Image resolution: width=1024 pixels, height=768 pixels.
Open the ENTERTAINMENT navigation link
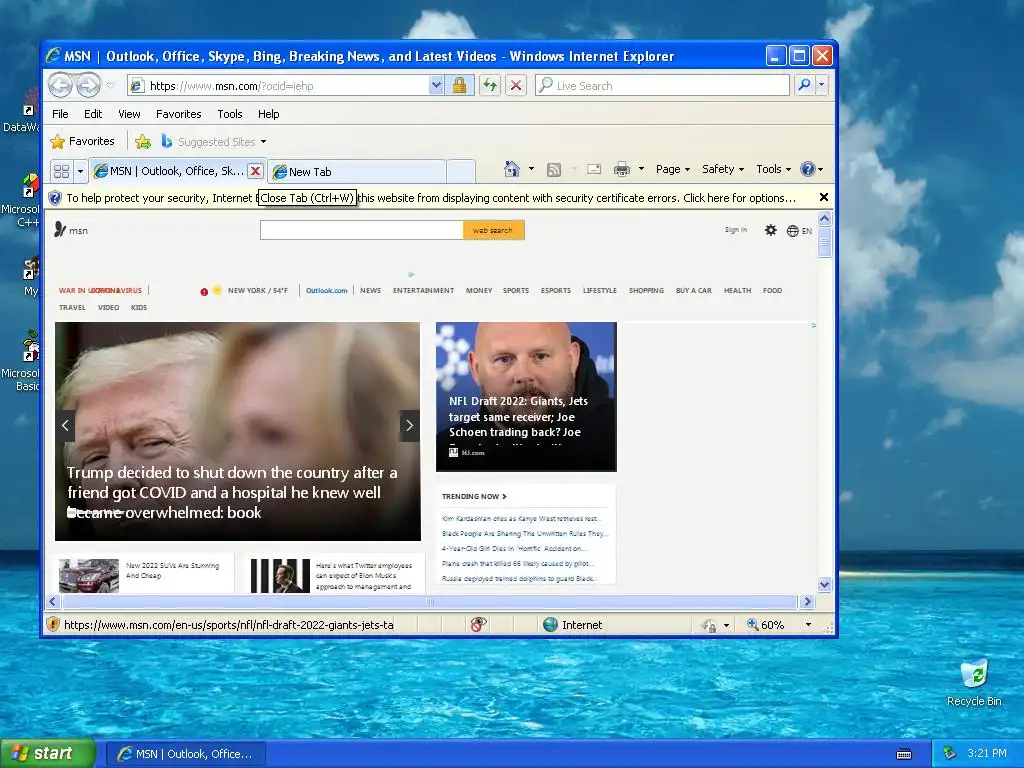tap(423, 291)
